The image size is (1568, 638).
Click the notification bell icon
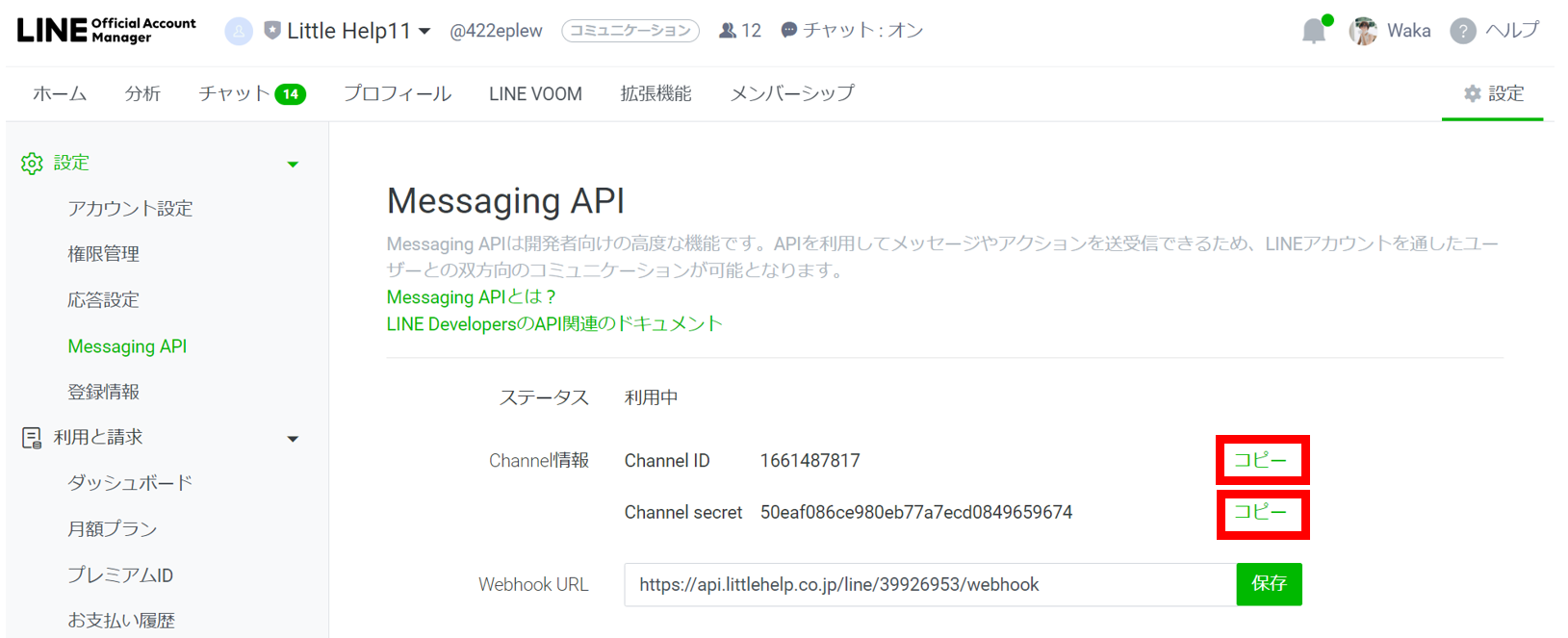1313,32
